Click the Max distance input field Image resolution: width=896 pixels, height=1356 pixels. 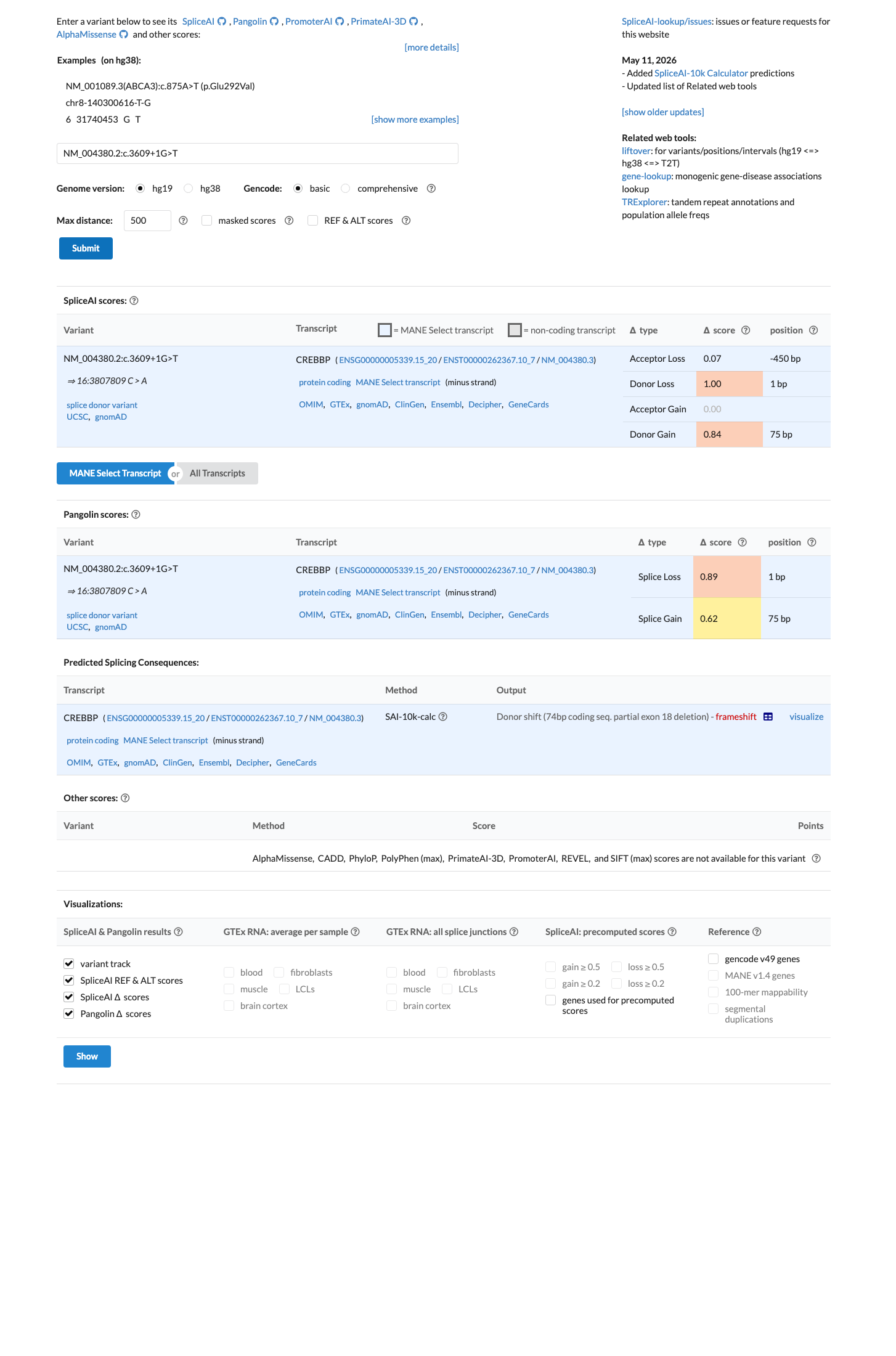[x=147, y=221]
